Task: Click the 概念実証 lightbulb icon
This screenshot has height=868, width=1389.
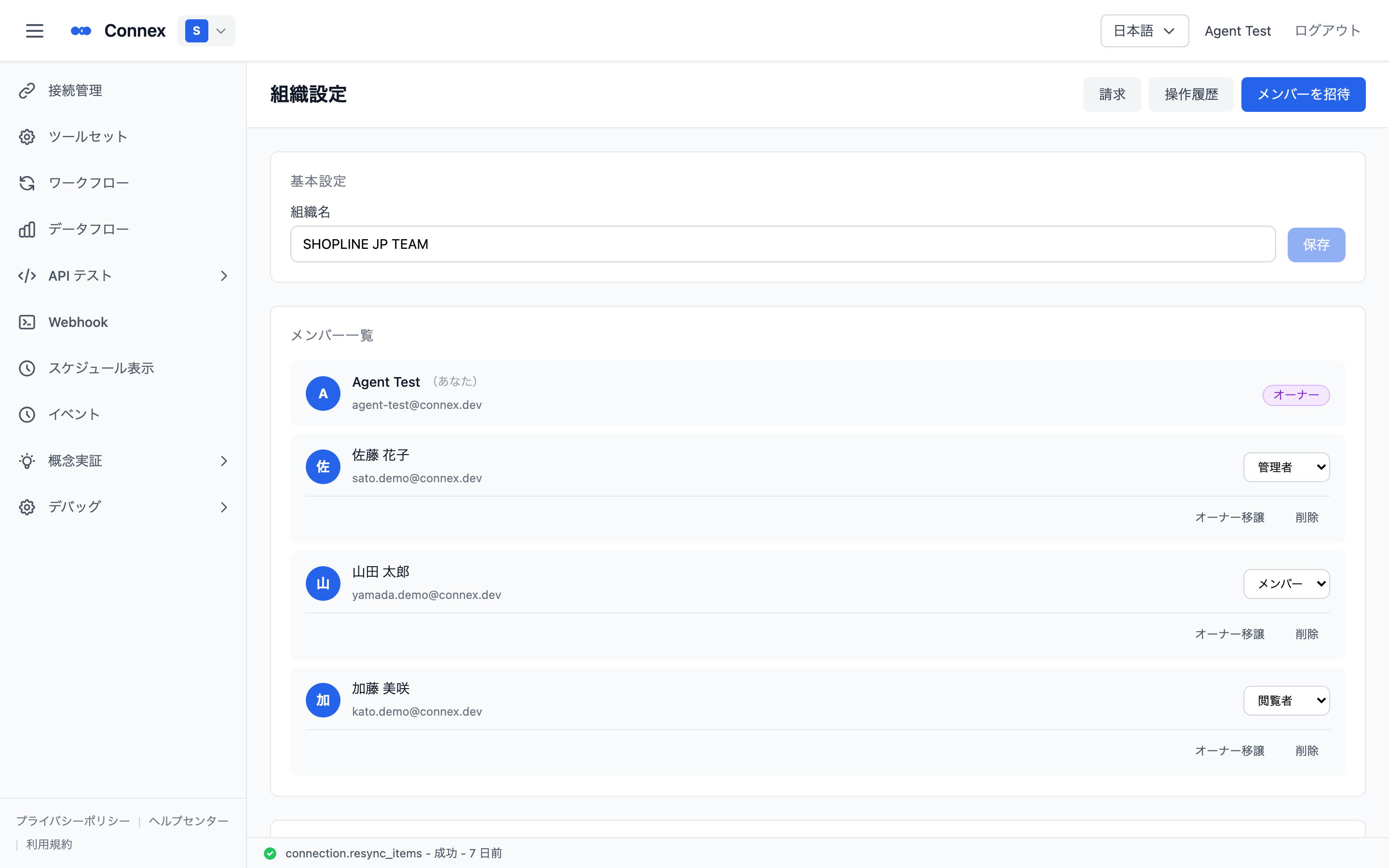Action: pyautogui.click(x=27, y=461)
